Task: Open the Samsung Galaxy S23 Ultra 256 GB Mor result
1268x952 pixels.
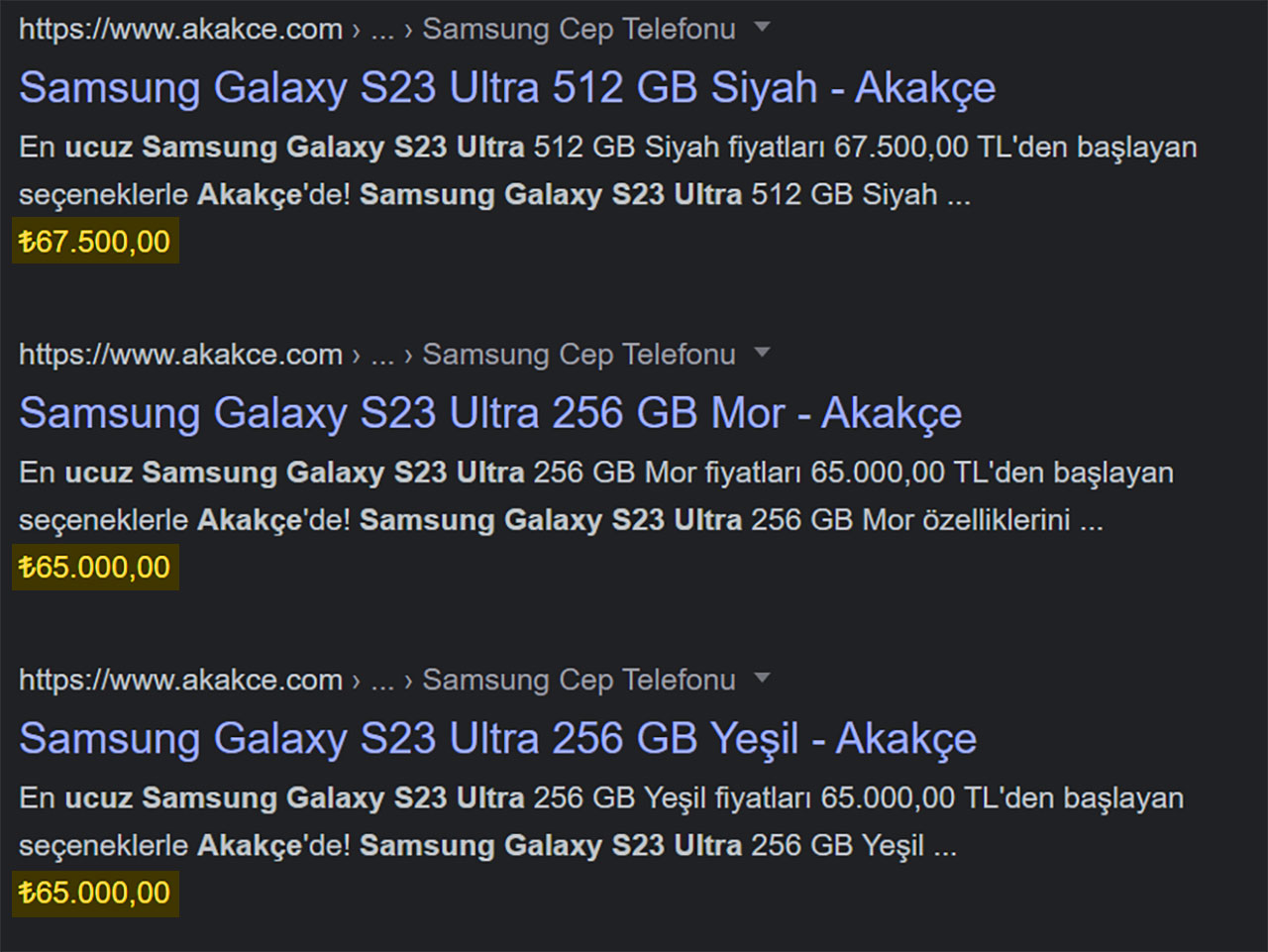Action: click(x=489, y=413)
